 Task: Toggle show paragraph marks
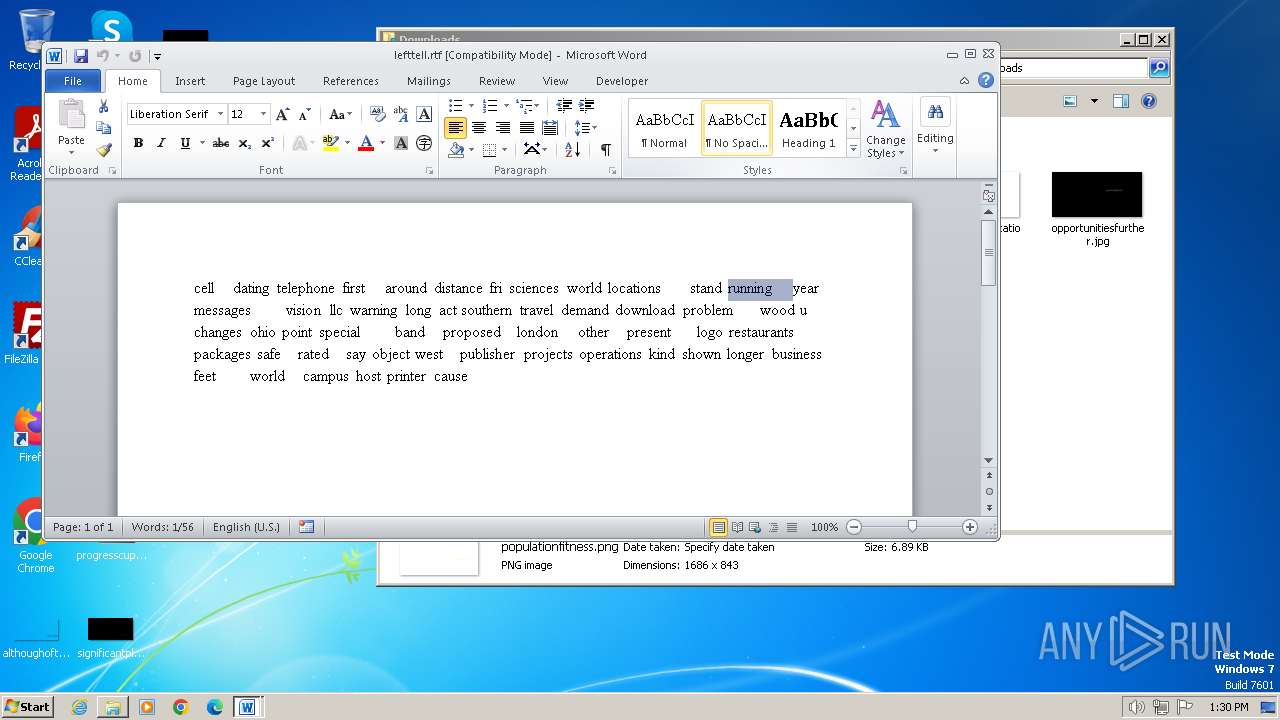point(606,149)
